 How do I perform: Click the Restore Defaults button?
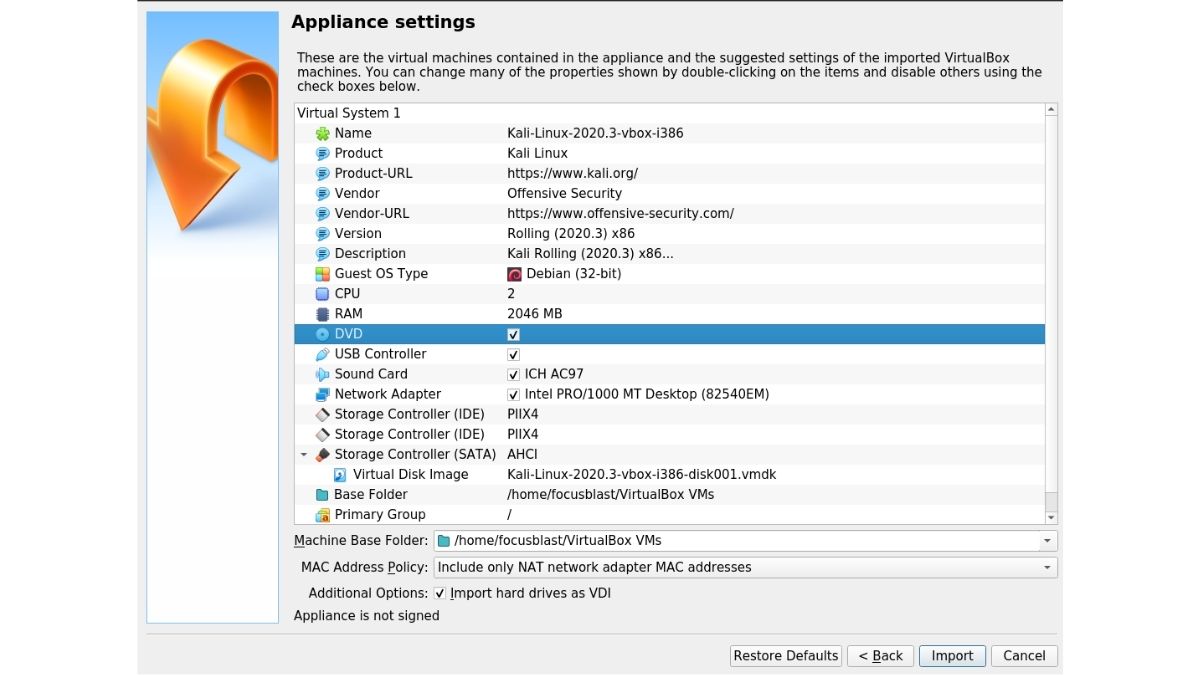point(785,655)
